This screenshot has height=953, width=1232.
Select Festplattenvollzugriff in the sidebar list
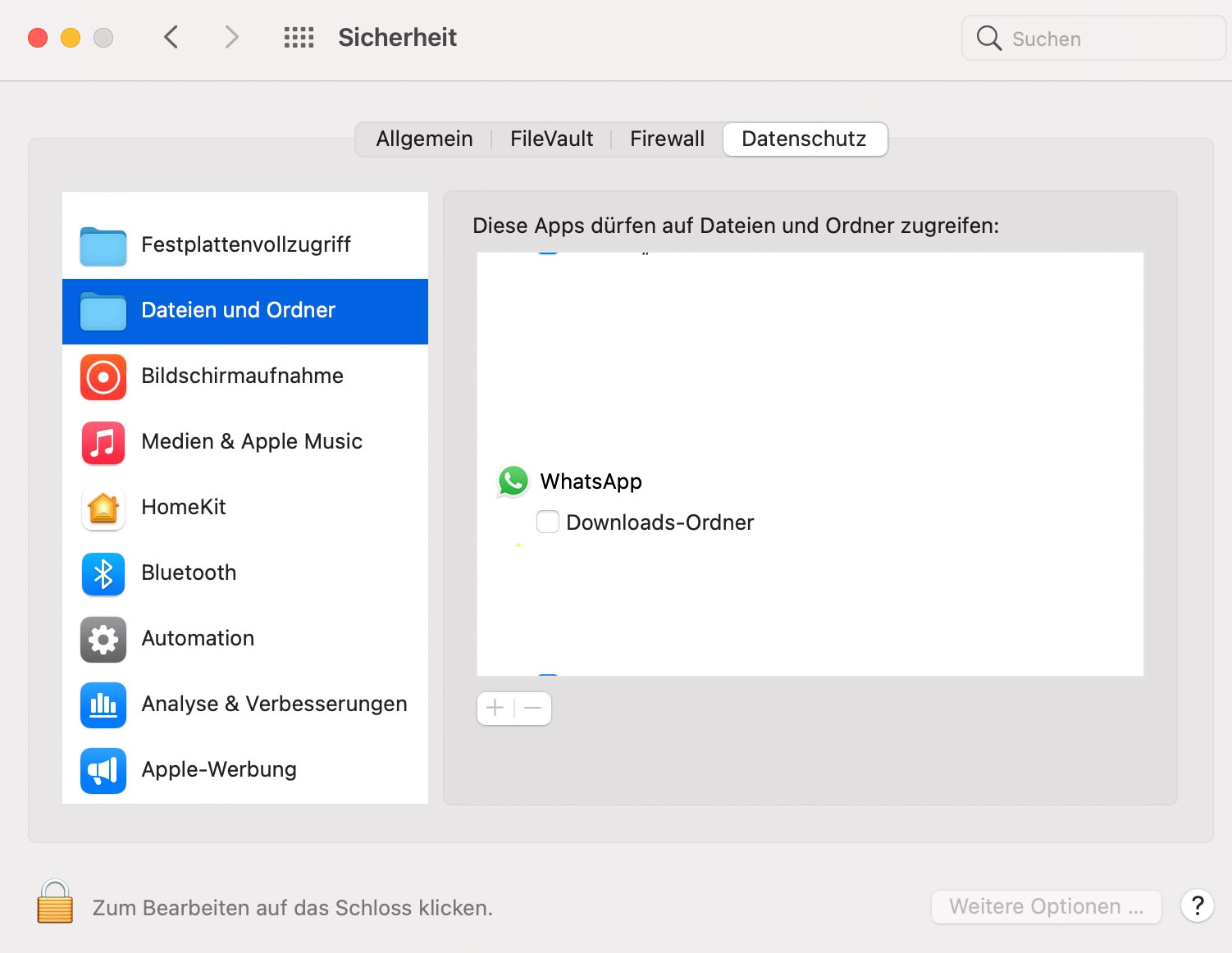[x=245, y=245]
